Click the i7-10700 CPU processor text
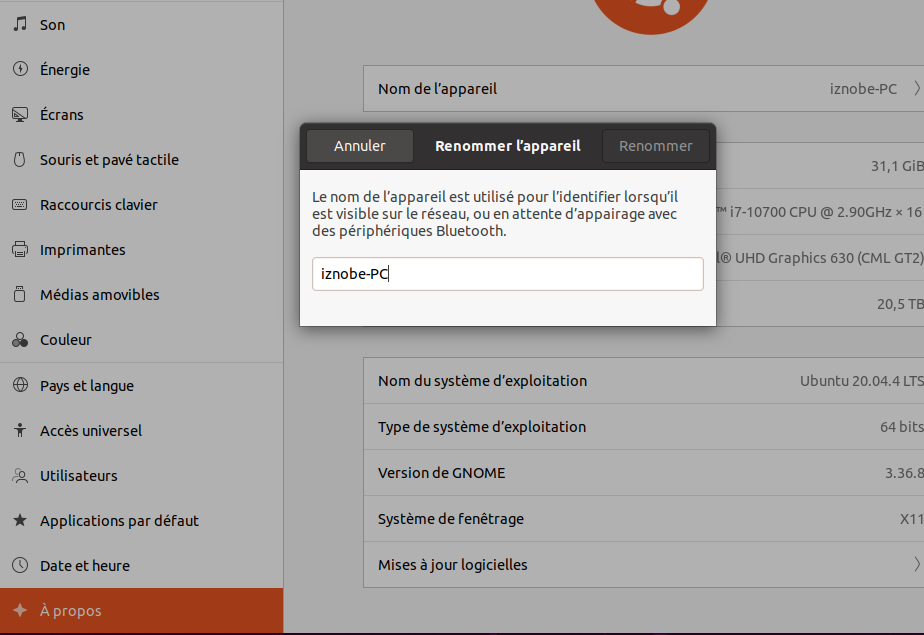Image resolution: width=924 pixels, height=635 pixels. click(x=820, y=212)
